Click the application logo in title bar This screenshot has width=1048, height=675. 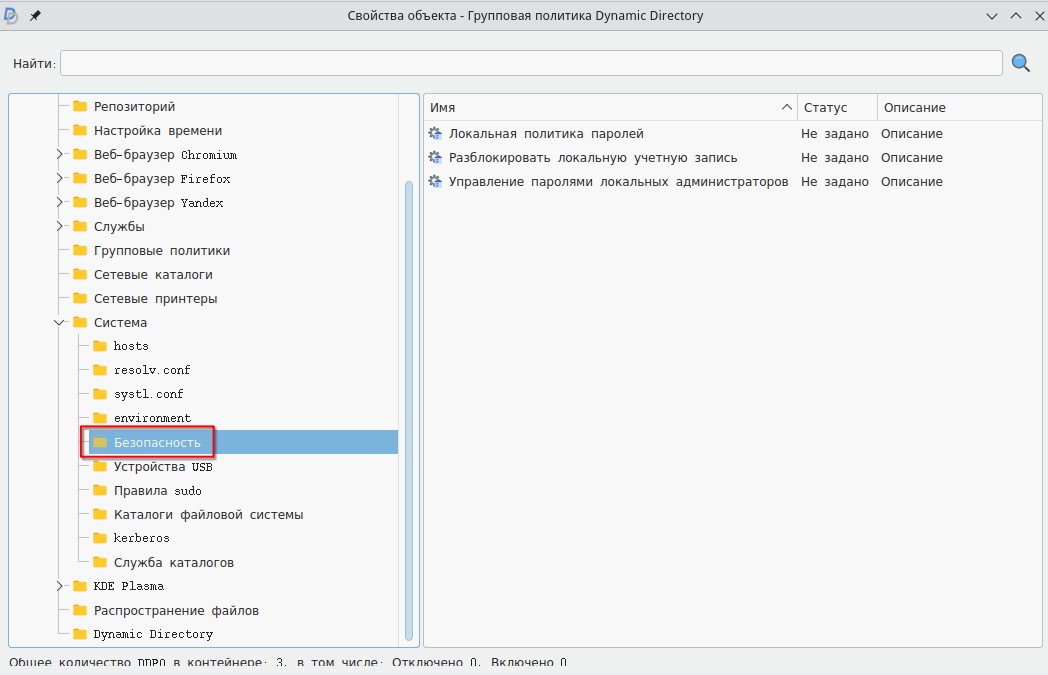coord(12,16)
